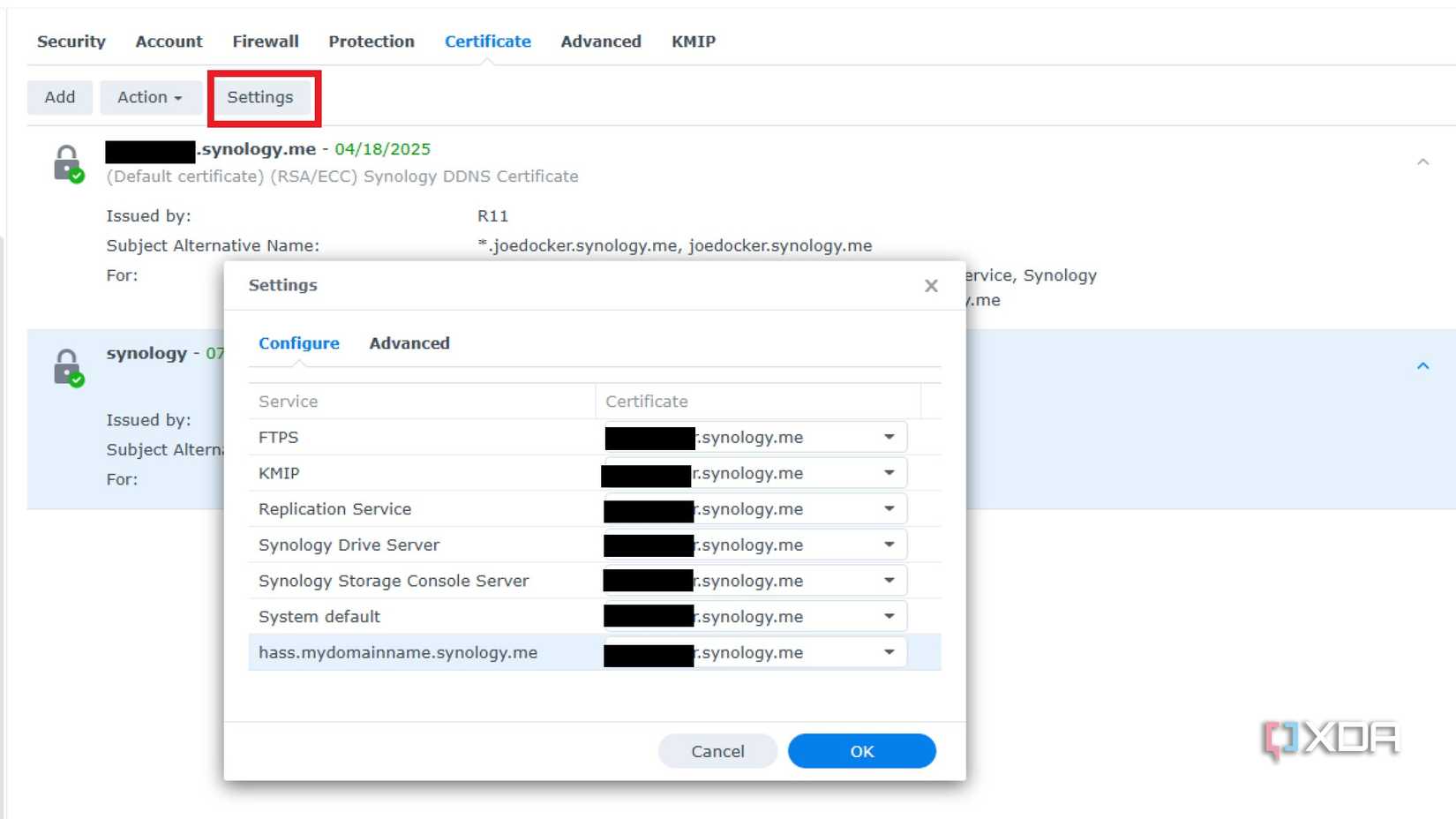Click the Add button to create a certificate

click(59, 97)
